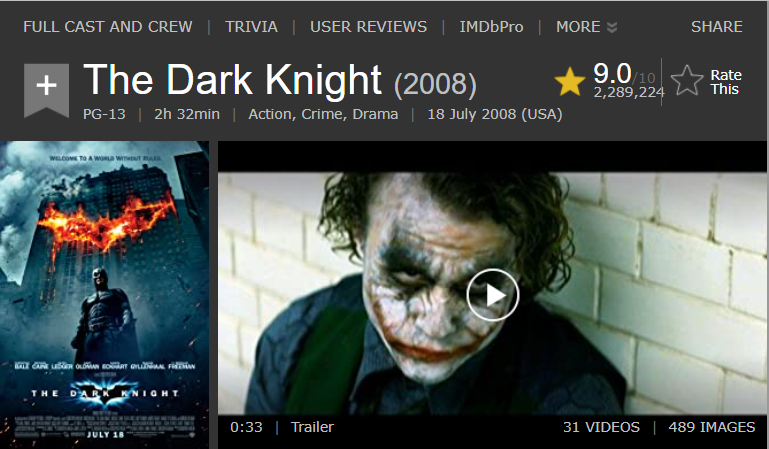This screenshot has height=449, width=769.
Task: Open the 2,289,224 ratings count
Action: point(629,92)
